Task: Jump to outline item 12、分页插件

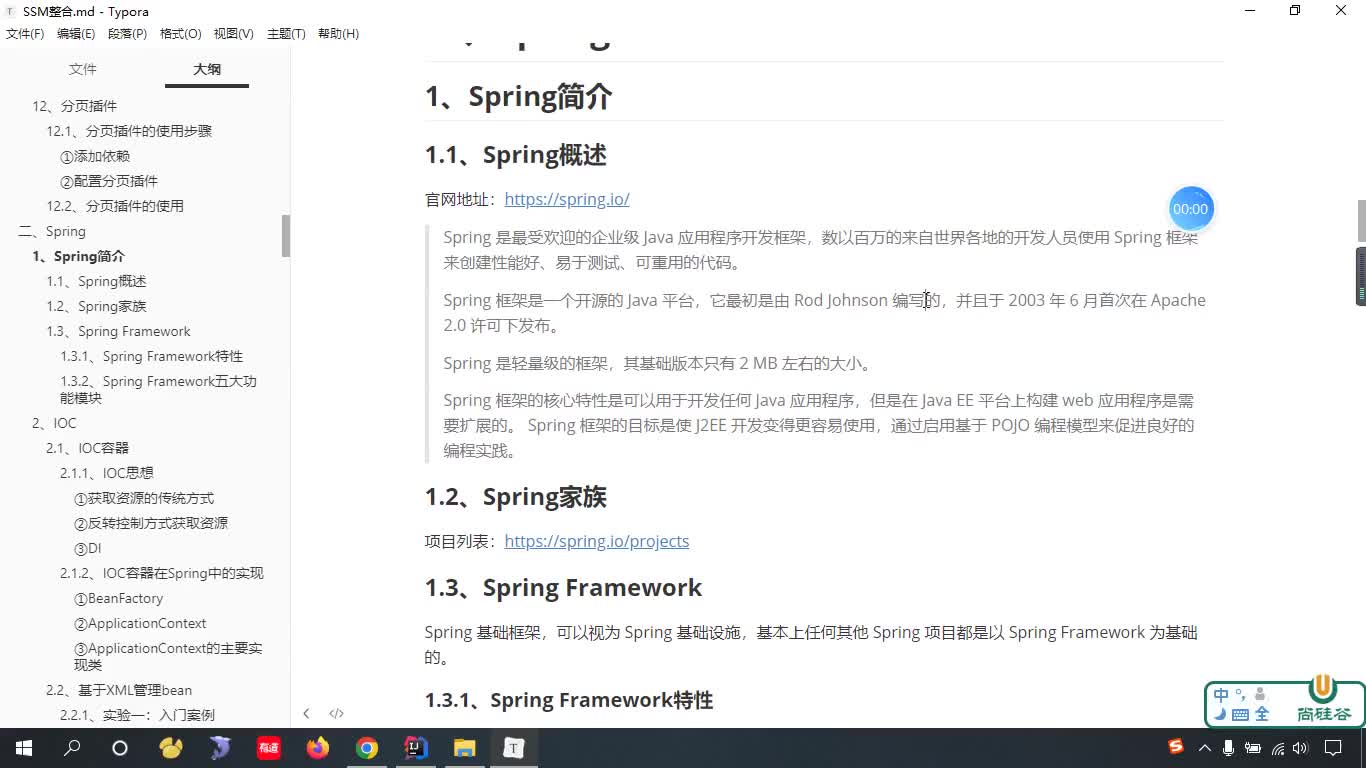Action: pos(75,106)
